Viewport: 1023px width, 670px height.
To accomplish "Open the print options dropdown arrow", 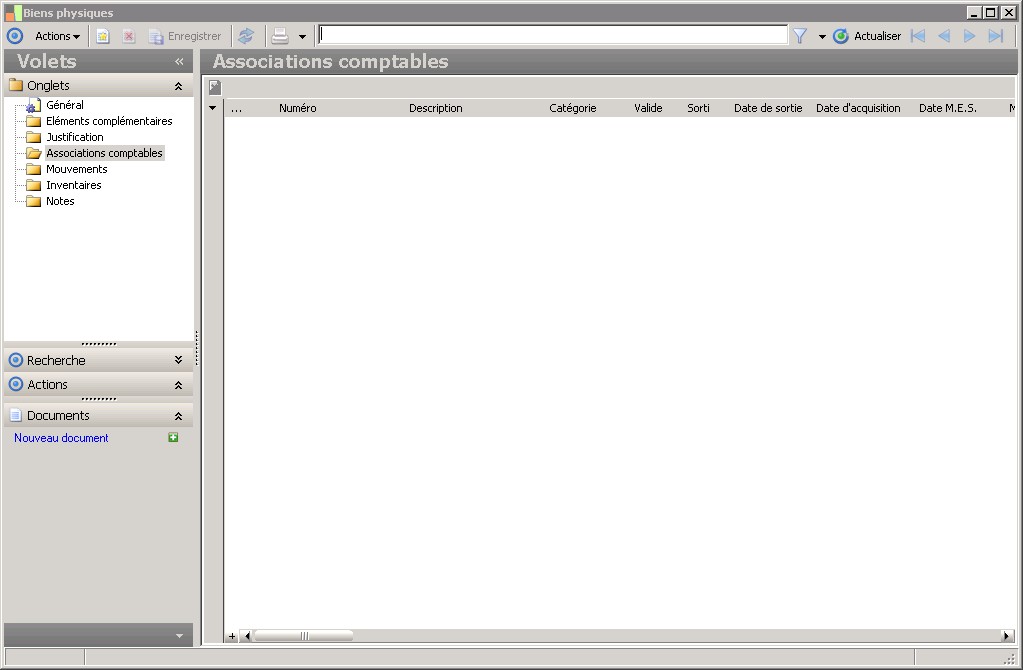I will pos(302,37).
